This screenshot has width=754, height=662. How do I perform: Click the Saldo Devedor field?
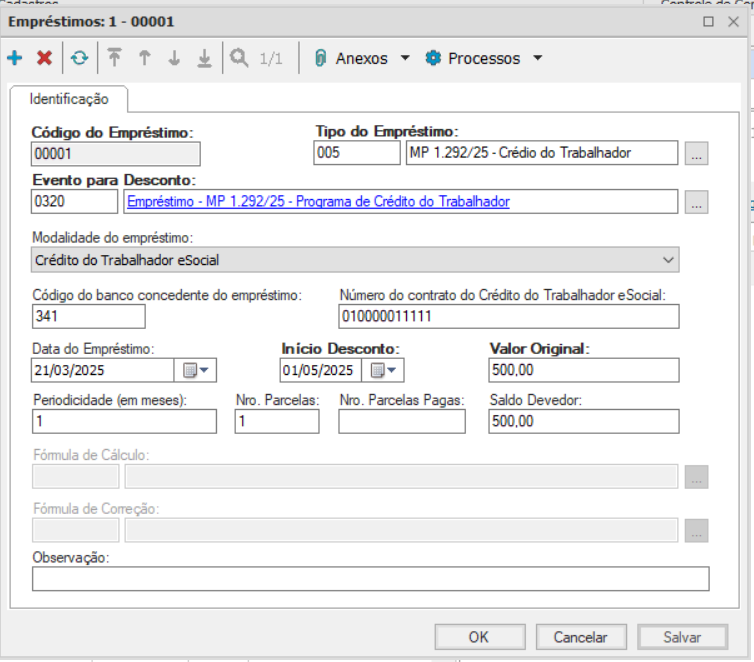tap(584, 422)
